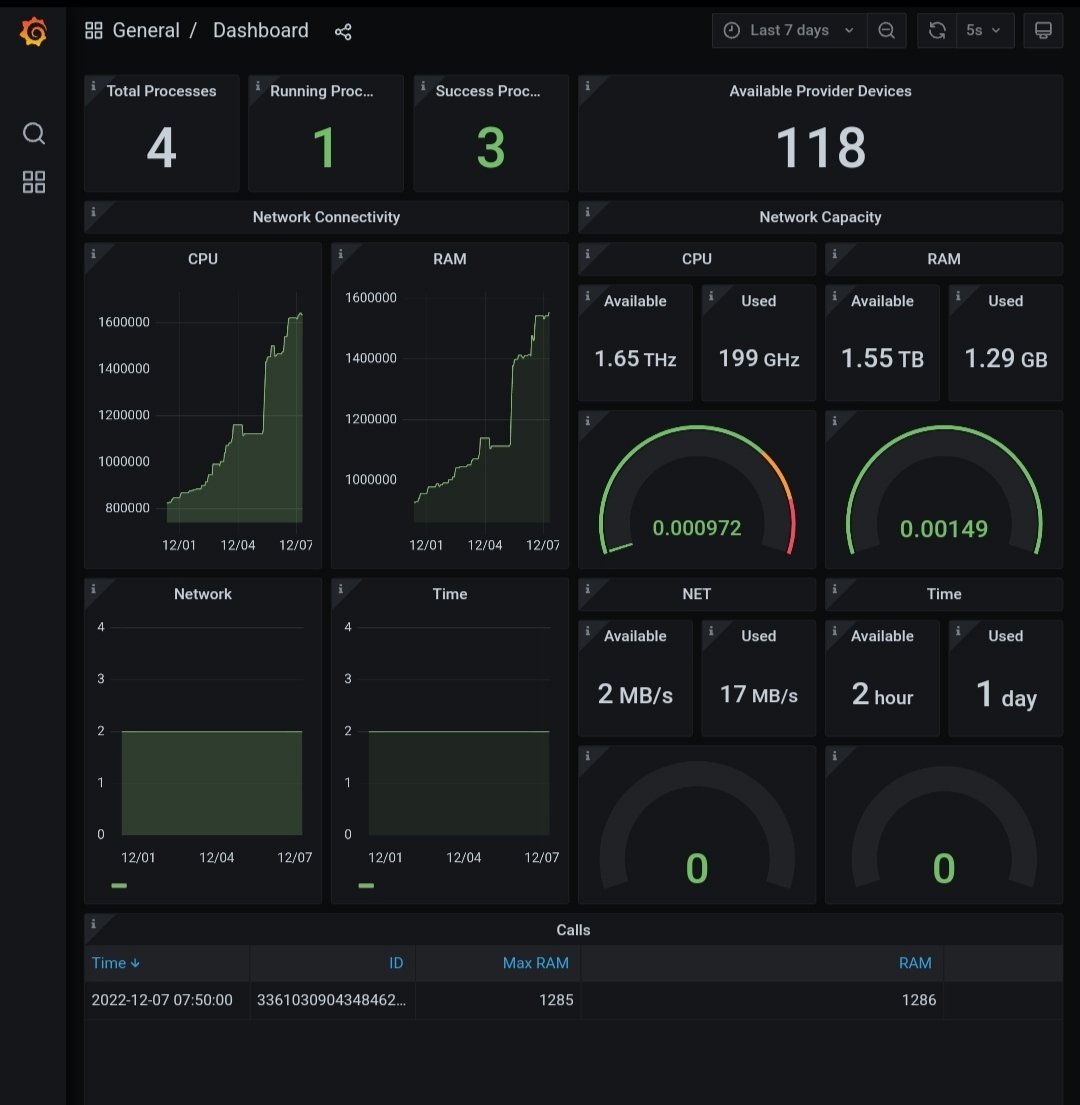Viewport: 1080px width, 1105px height.
Task: Show info for Calls table panel
Action: click(93, 923)
